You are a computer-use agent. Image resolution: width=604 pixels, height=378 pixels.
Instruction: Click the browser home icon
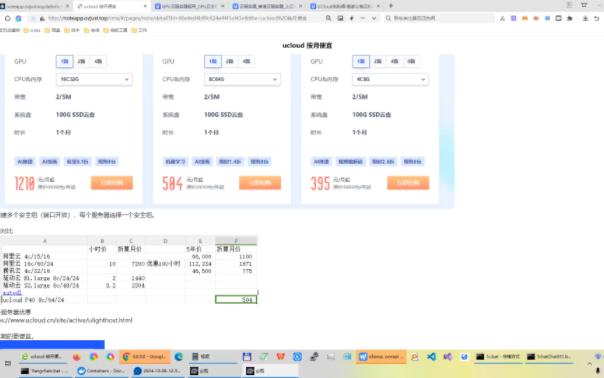tap(7, 18)
